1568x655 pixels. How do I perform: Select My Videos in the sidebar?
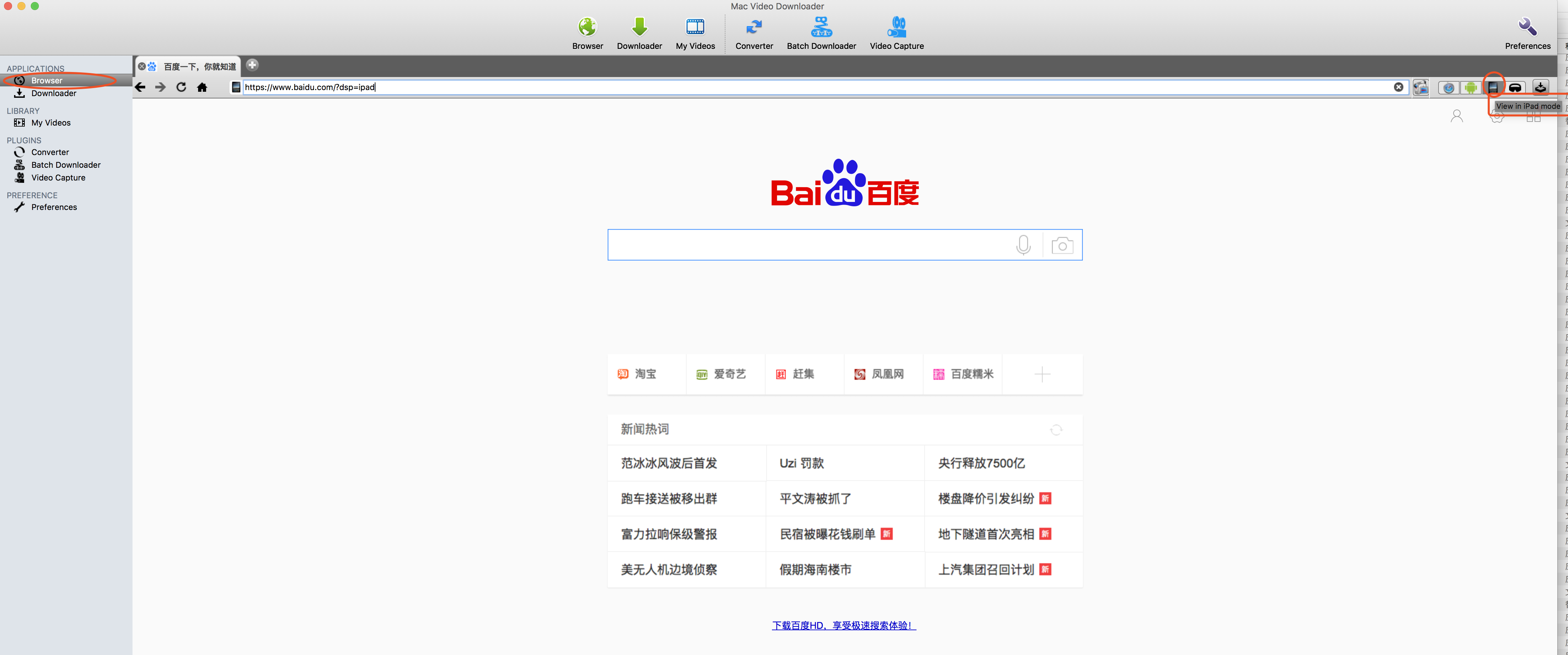click(51, 123)
